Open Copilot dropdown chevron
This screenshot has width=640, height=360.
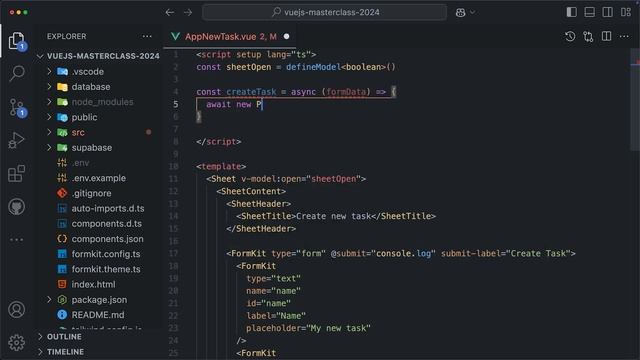(472, 12)
